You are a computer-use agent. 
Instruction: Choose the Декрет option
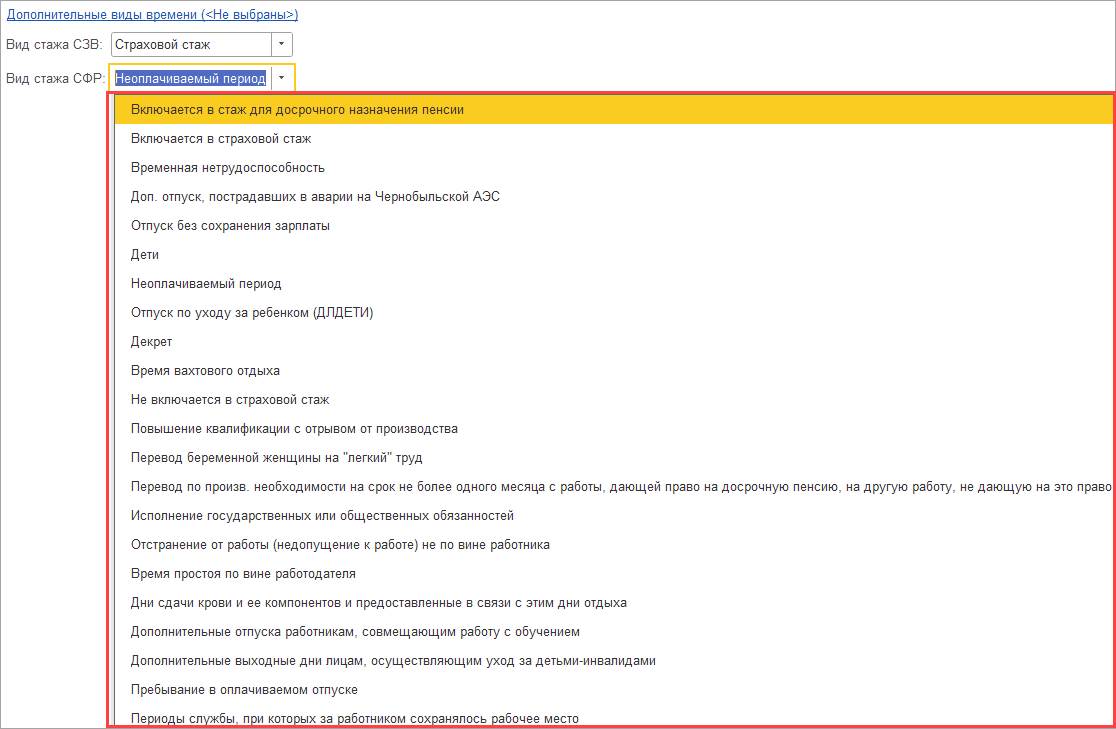[x=614, y=342]
